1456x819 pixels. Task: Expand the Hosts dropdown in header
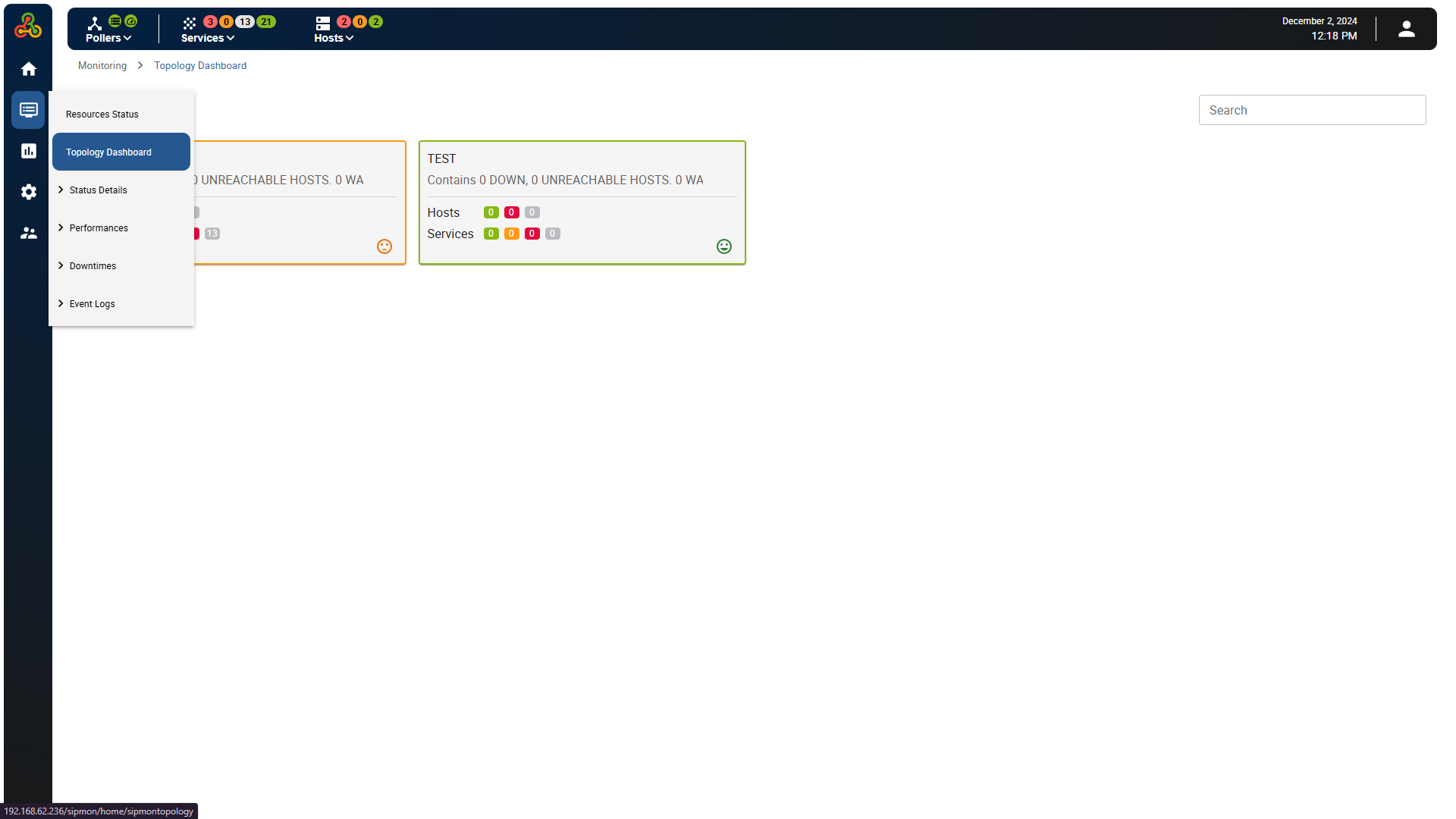click(334, 38)
